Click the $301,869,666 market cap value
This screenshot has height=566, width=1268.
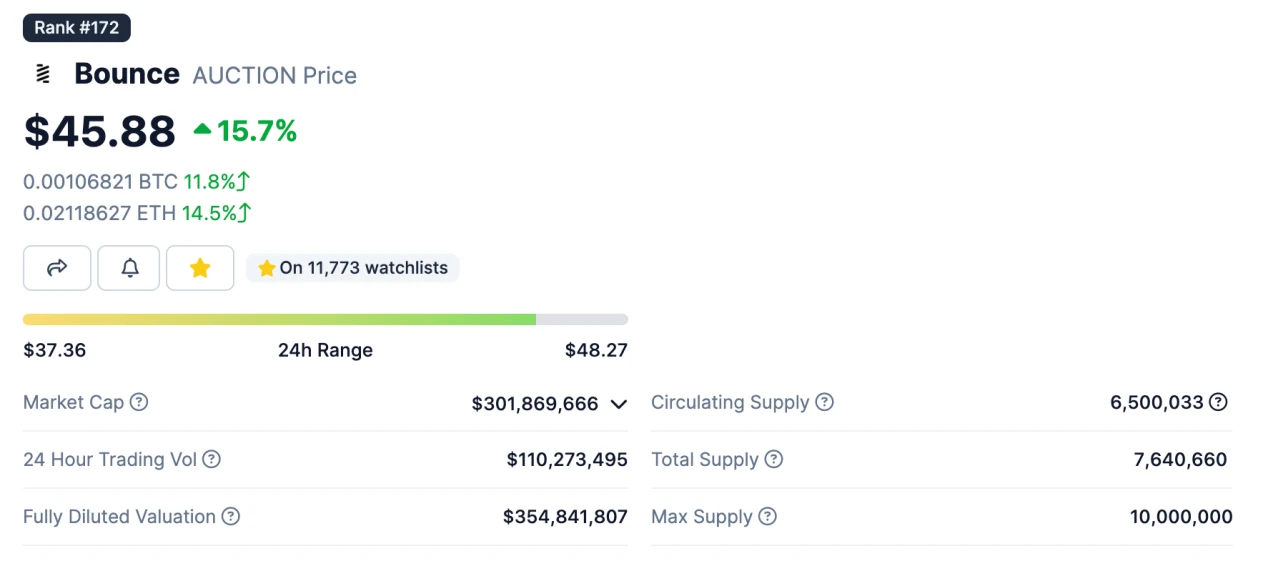tap(535, 403)
